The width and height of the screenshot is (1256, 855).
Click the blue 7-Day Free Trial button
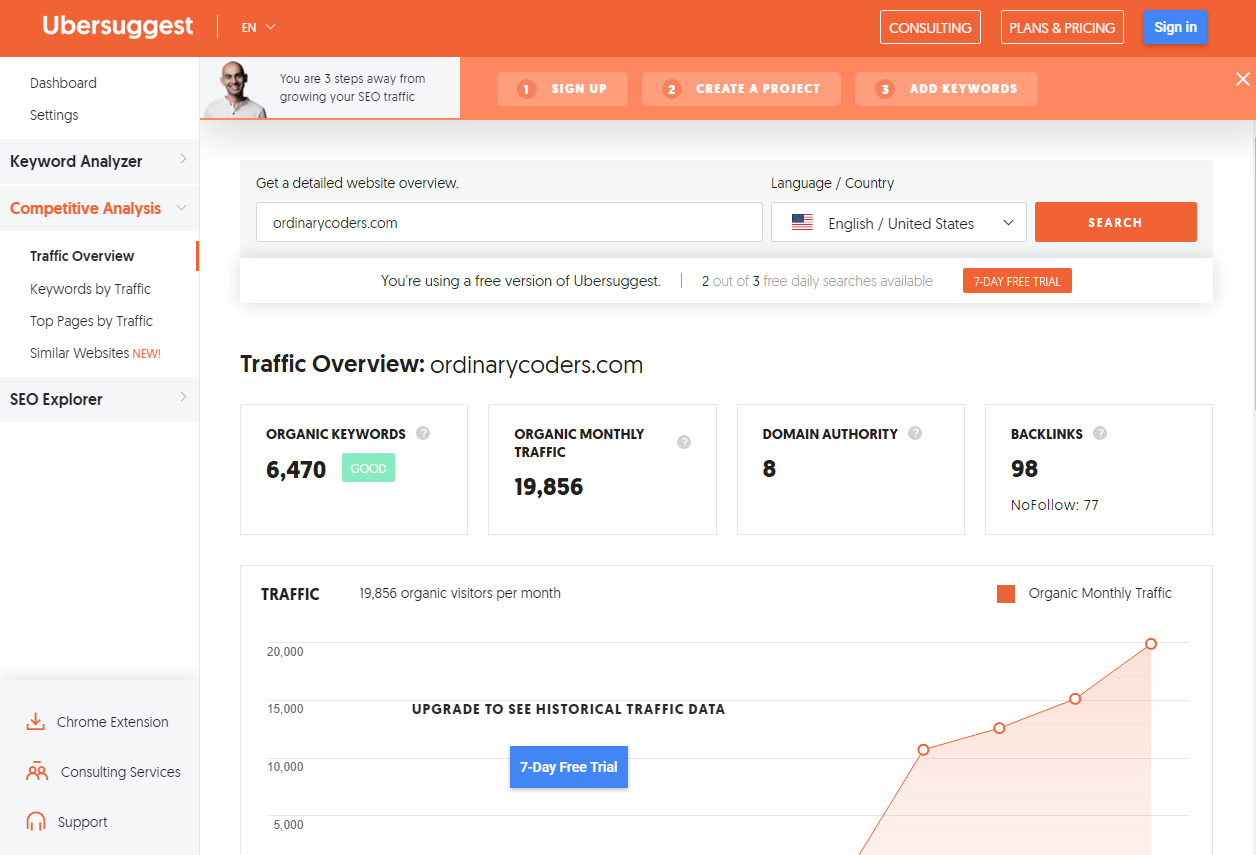click(x=569, y=767)
